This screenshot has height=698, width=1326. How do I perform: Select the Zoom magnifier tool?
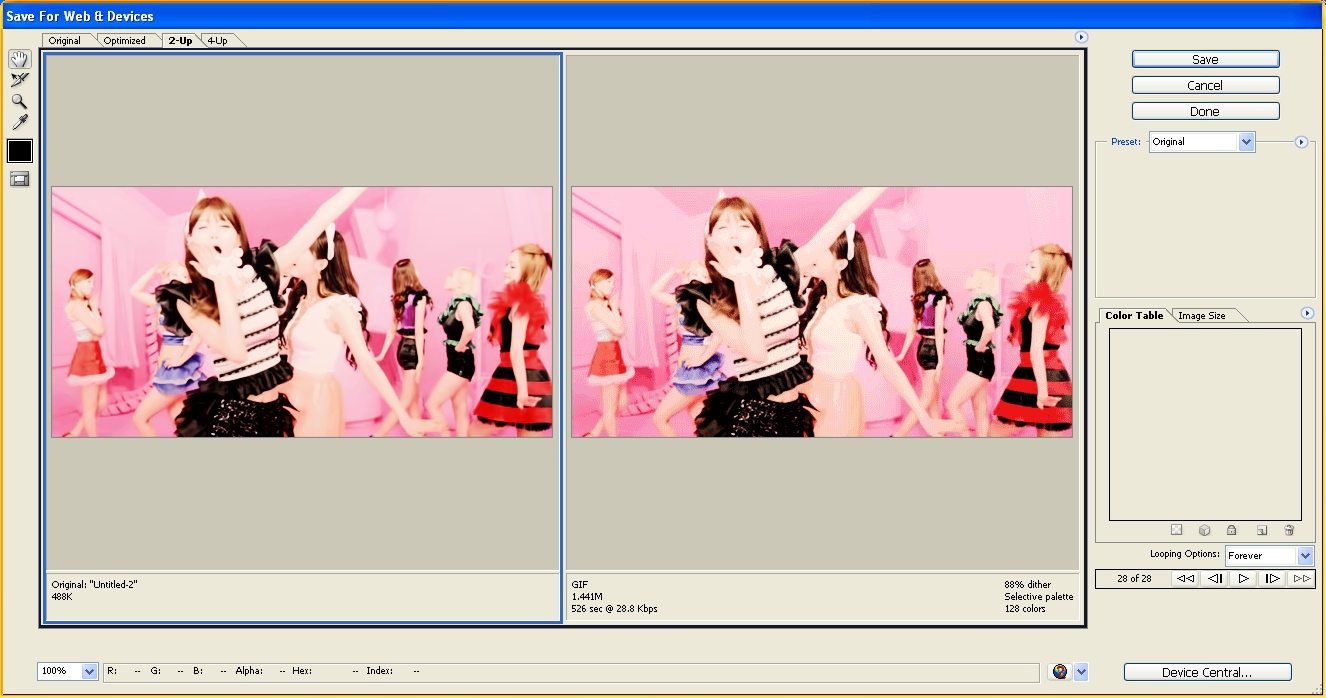(x=20, y=101)
